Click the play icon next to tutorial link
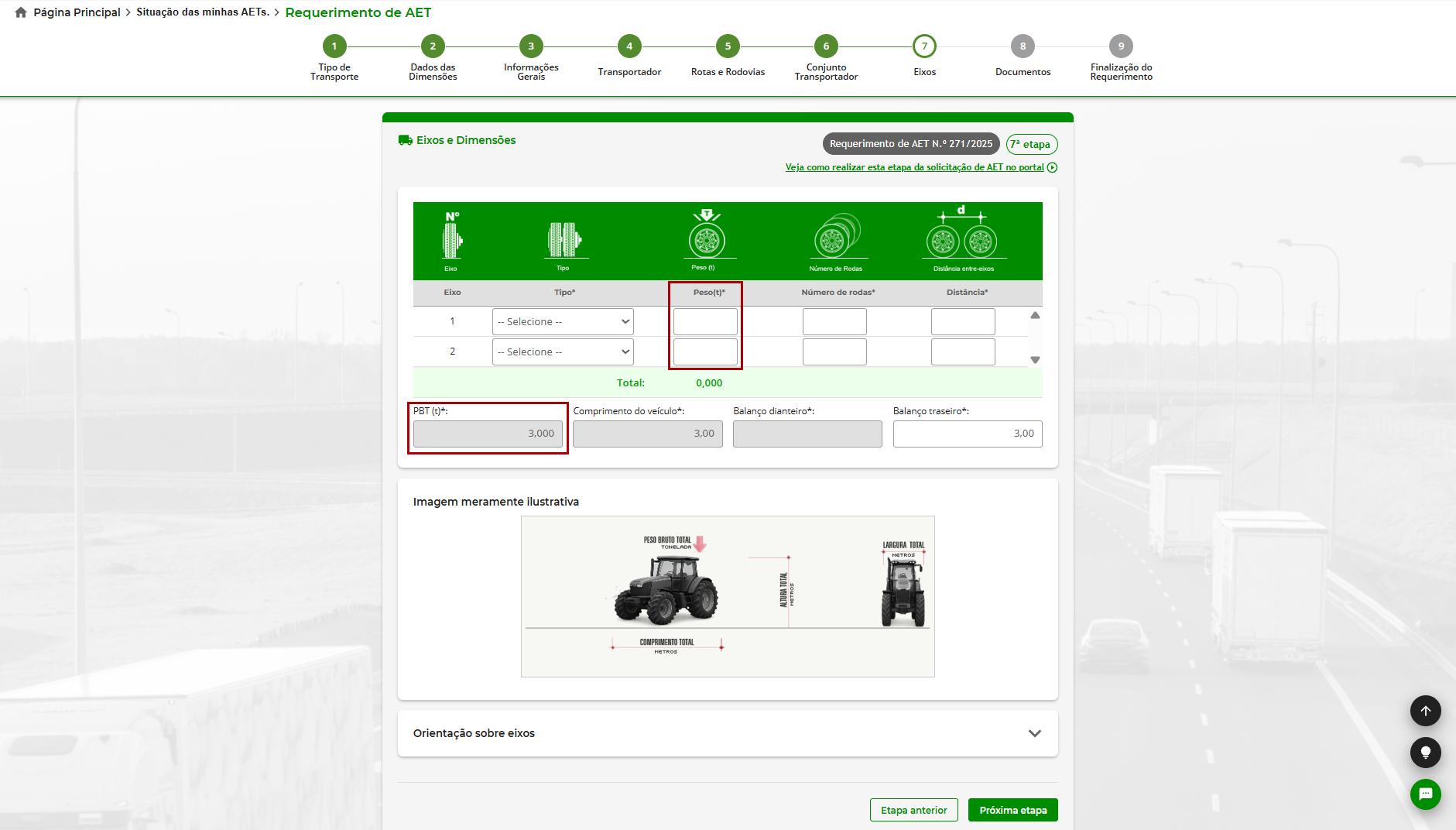The image size is (1456, 830). (x=1052, y=167)
